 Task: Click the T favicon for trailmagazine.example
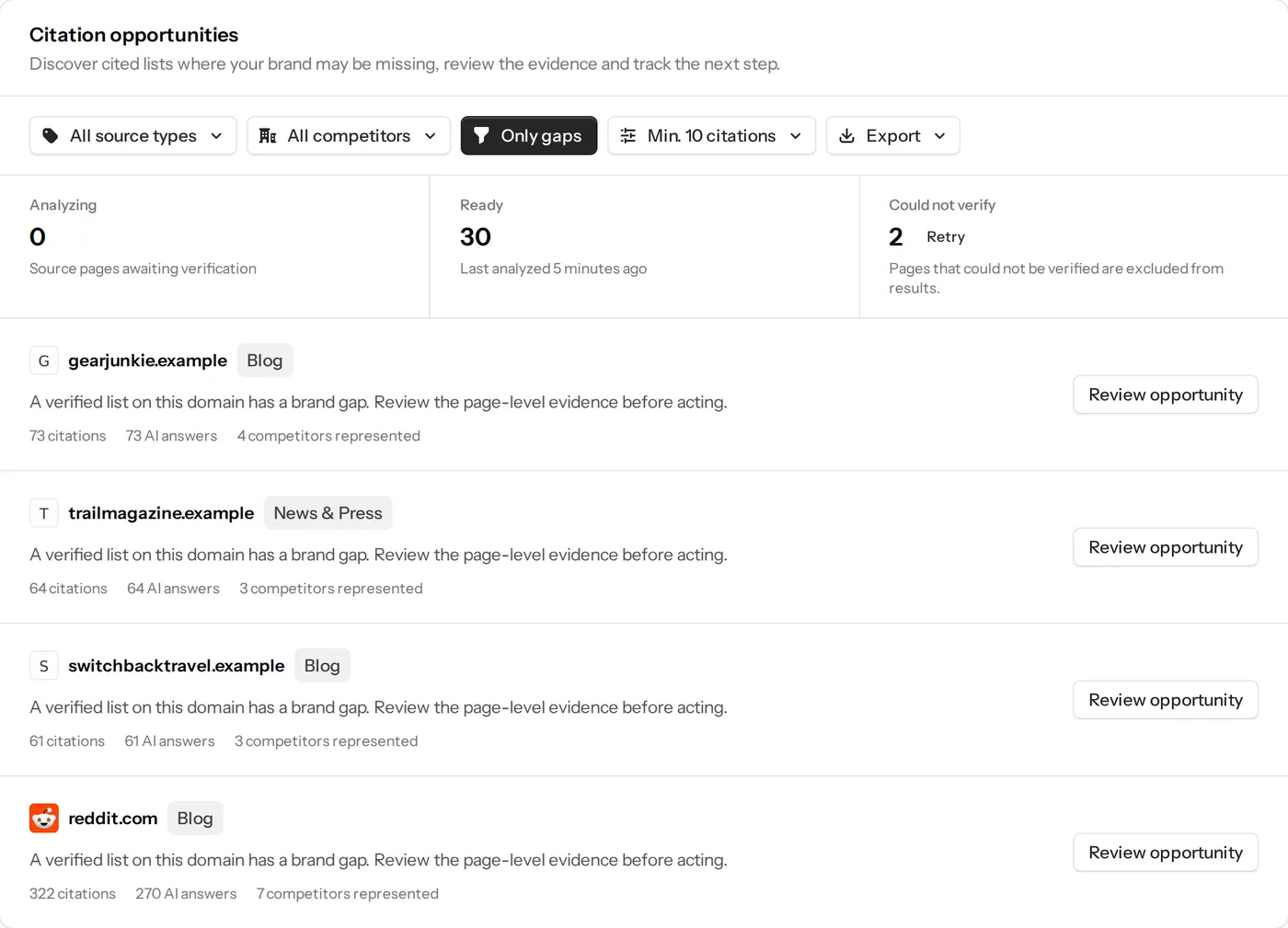coord(44,513)
